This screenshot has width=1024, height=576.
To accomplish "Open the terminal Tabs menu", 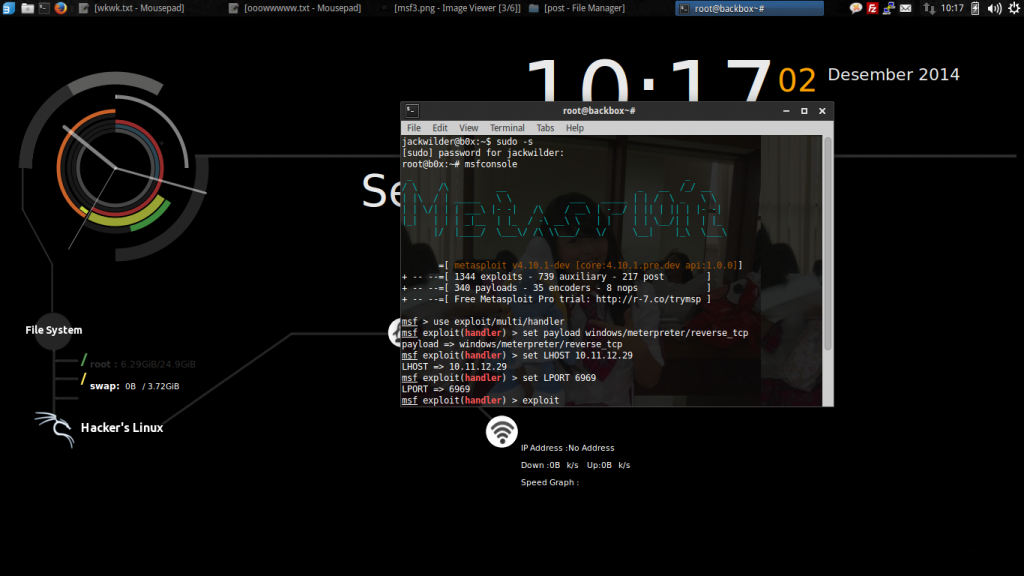I will [x=545, y=128].
